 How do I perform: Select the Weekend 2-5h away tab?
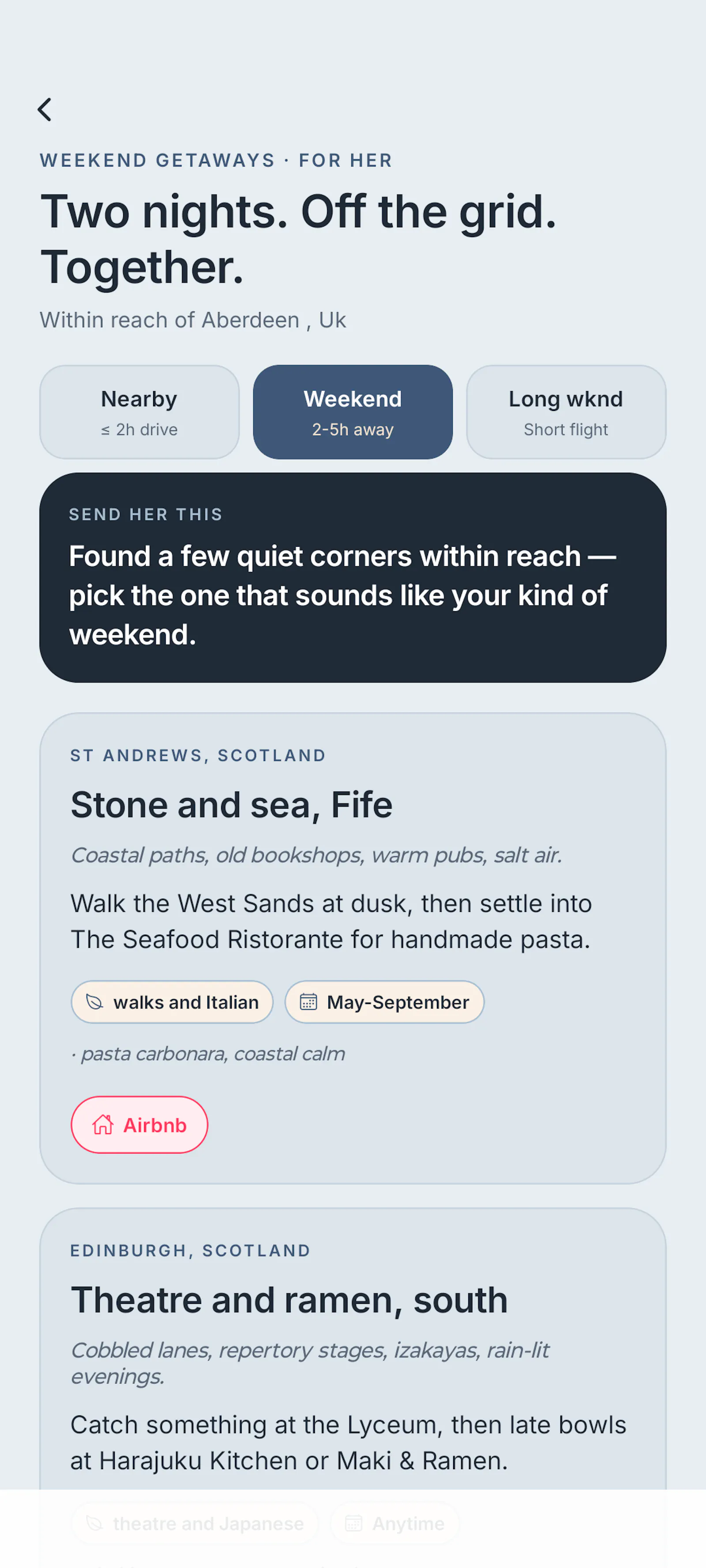pos(353,412)
